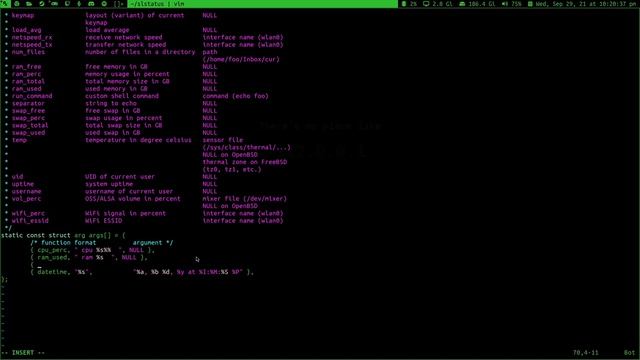Select the highlighted terminal tag in the bar

click(5, 4)
